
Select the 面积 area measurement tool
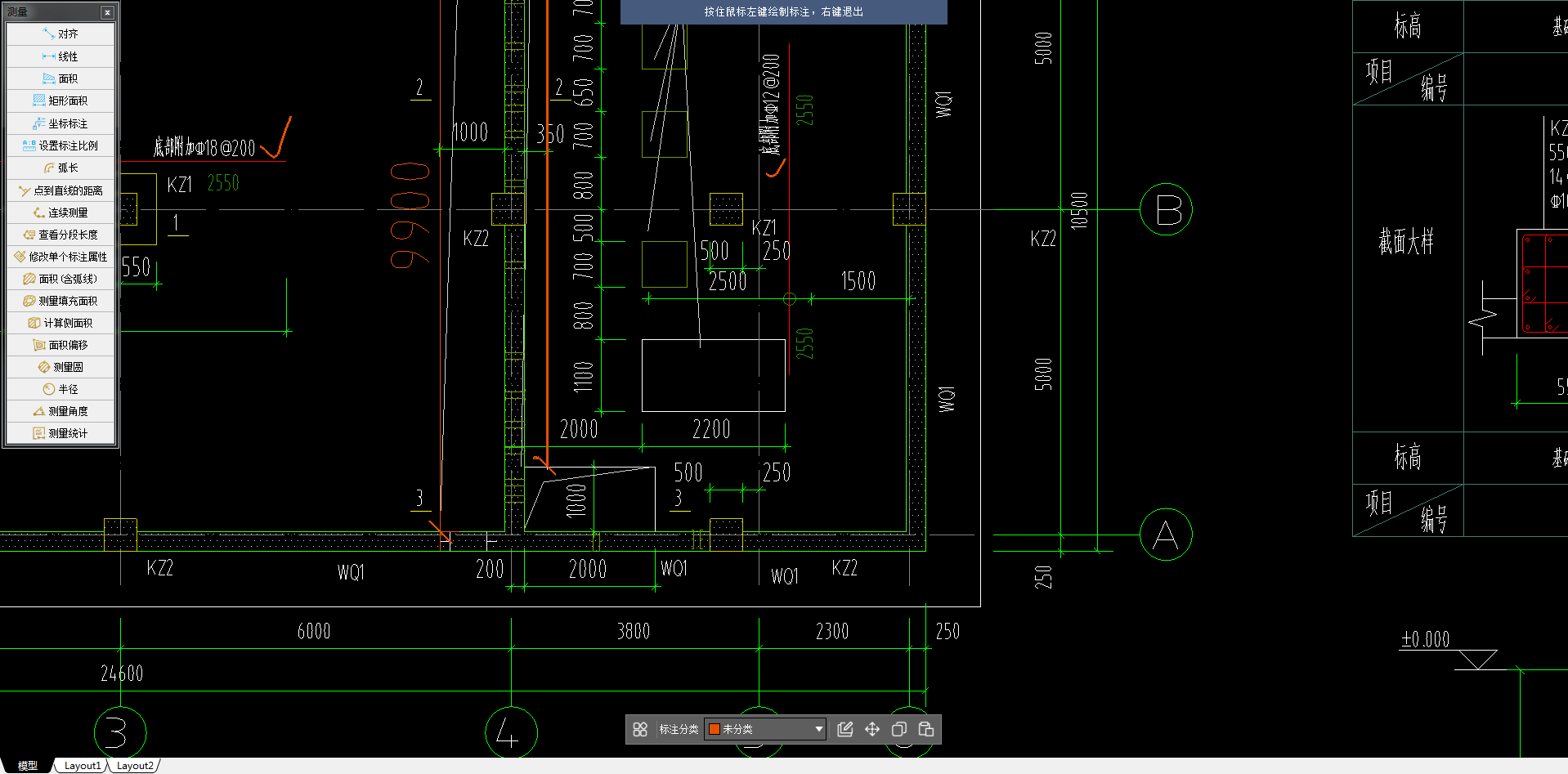click(x=60, y=78)
